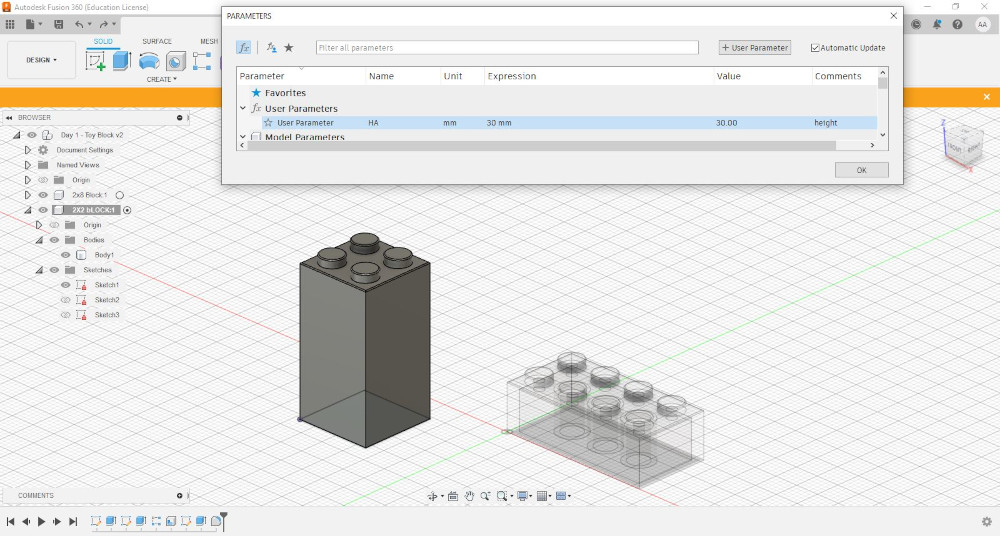Click the + User Parameter button
The width and height of the screenshot is (1000, 536).
coord(755,48)
